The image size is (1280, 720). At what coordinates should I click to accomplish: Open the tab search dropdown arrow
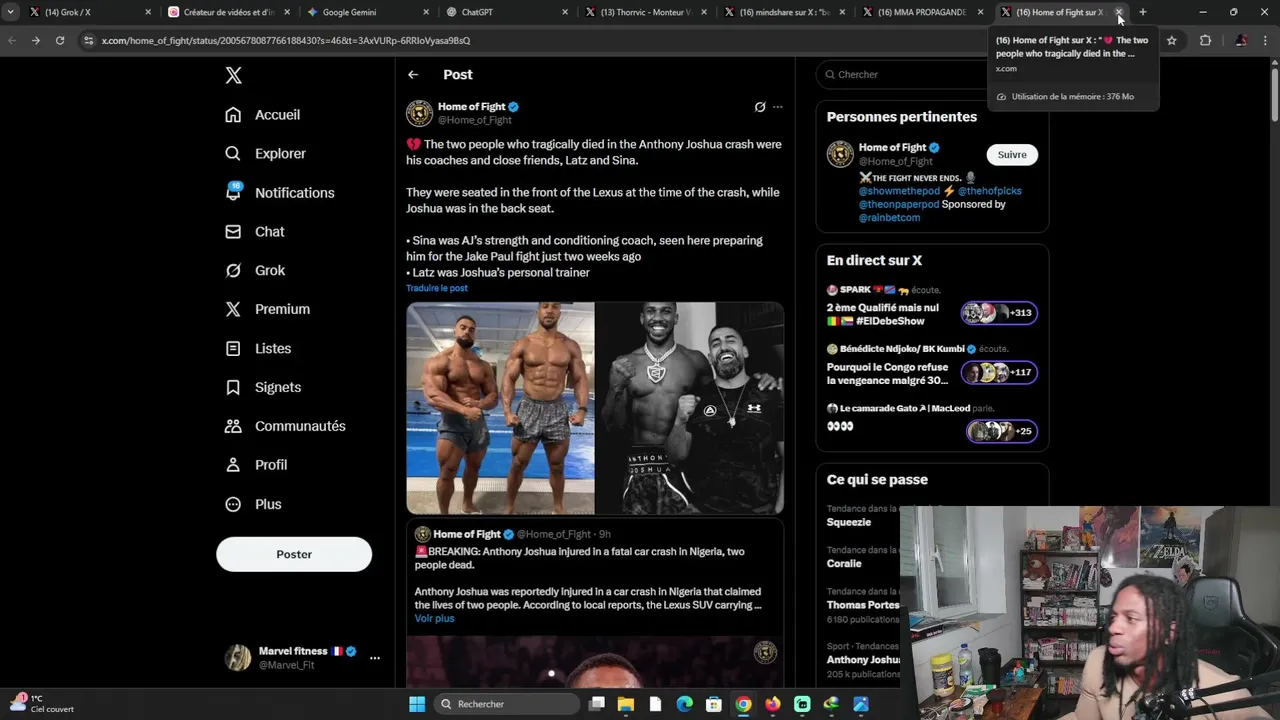click(x=10, y=12)
